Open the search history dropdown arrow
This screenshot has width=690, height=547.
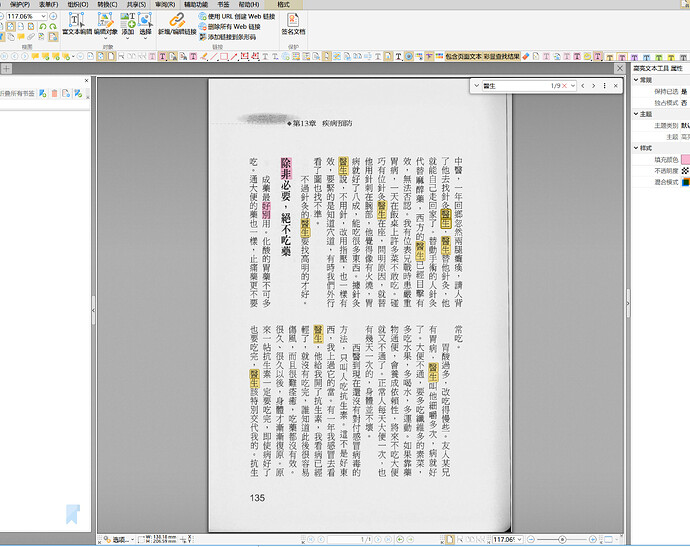(573, 86)
